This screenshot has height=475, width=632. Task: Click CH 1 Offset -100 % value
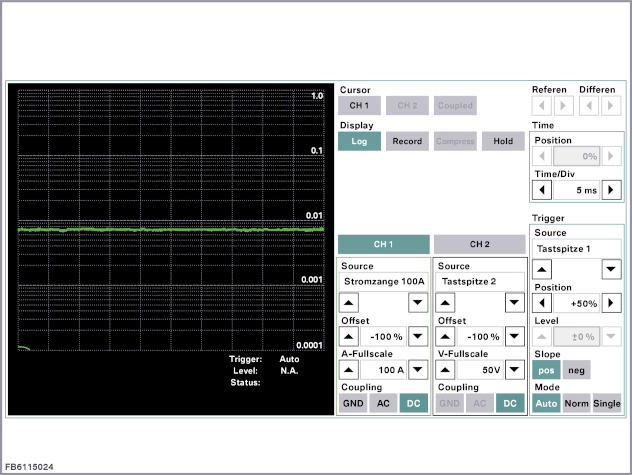(x=383, y=336)
